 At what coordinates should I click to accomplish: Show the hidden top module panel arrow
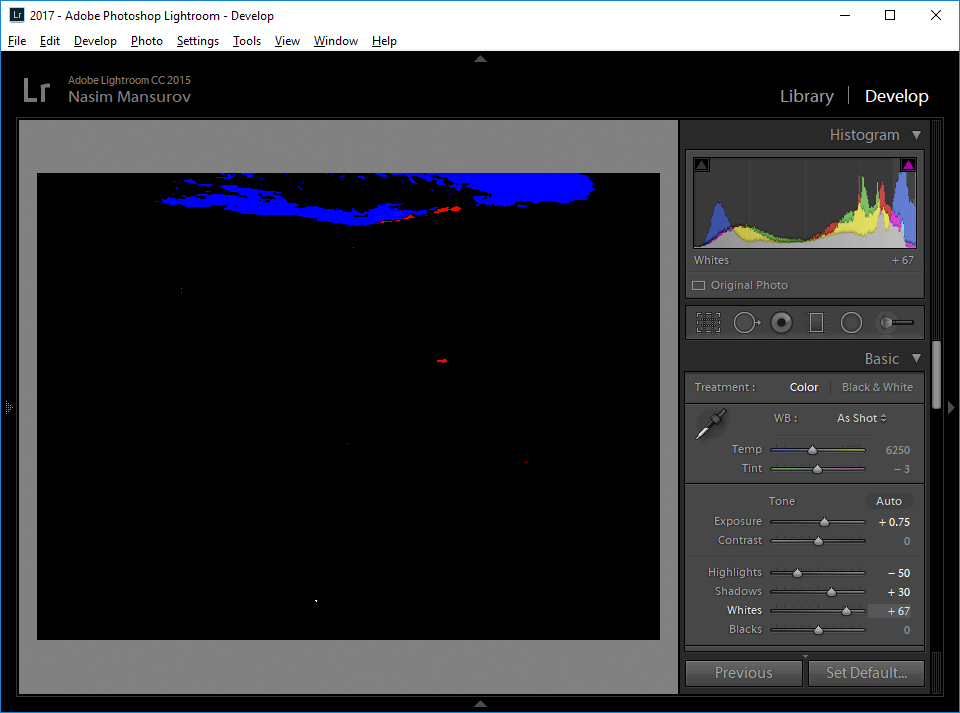(481, 59)
